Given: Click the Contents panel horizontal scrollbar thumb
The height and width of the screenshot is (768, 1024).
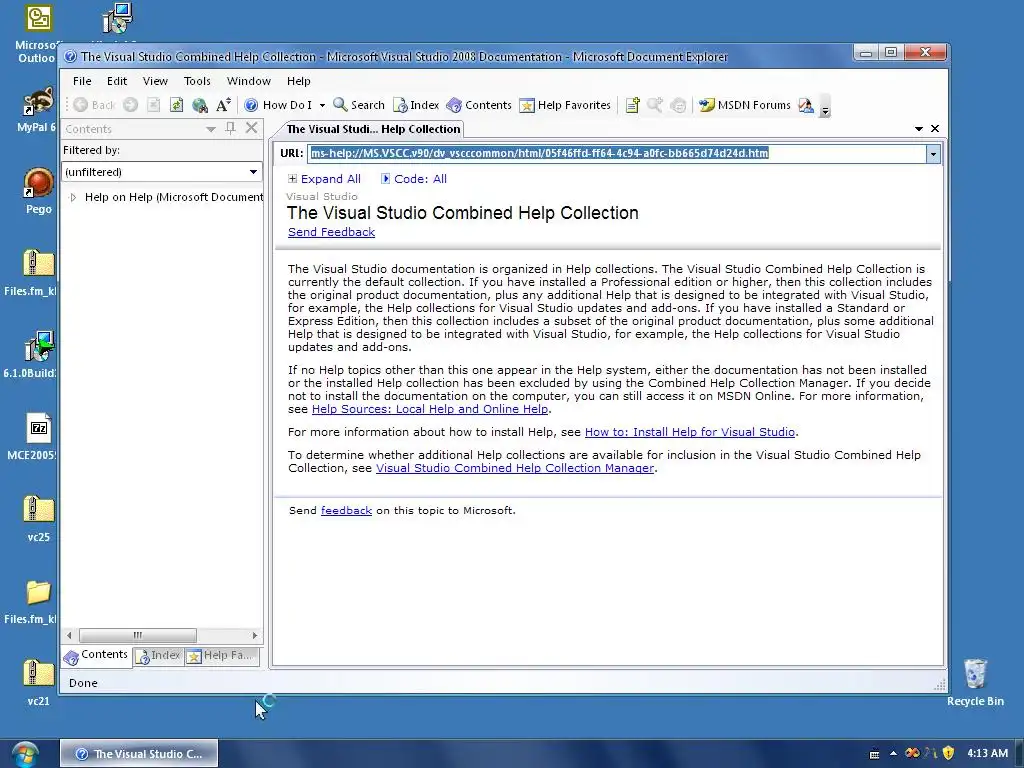Looking at the screenshot, I should pyautogui.click(x=137, y=635).
